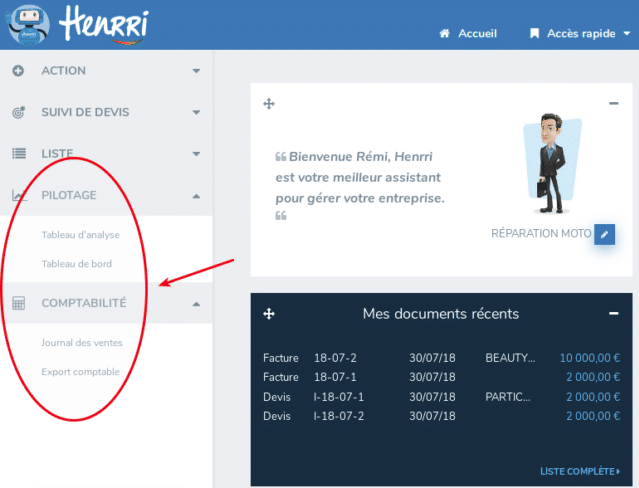Click Accès rapide label
The width and height of the screenshot is (639, 488).
[581, 33]
